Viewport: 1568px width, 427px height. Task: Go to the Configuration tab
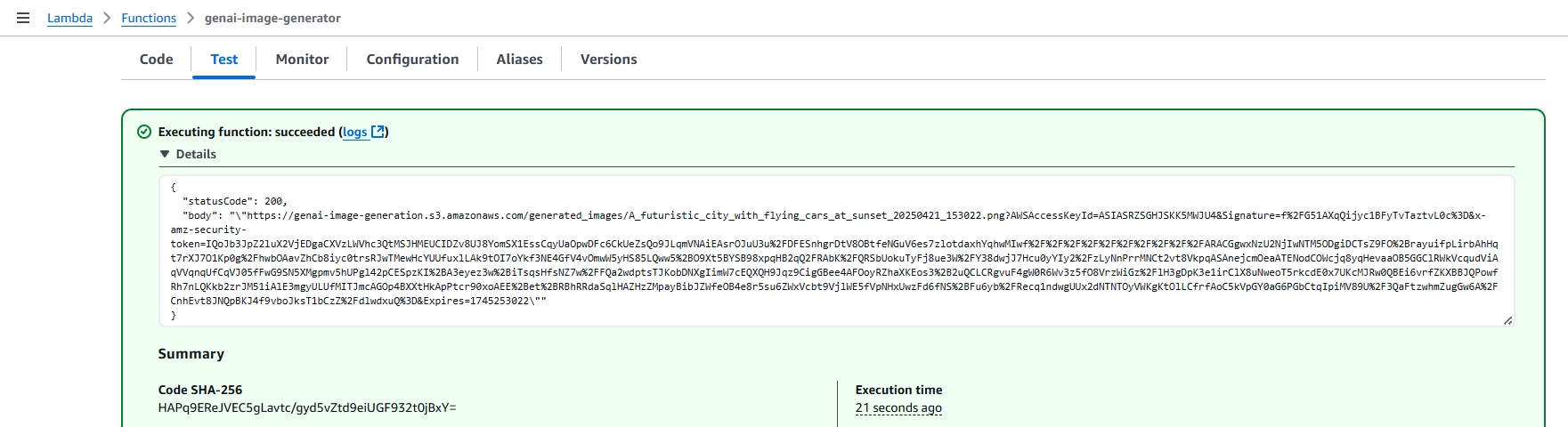[x=413, y=60]
